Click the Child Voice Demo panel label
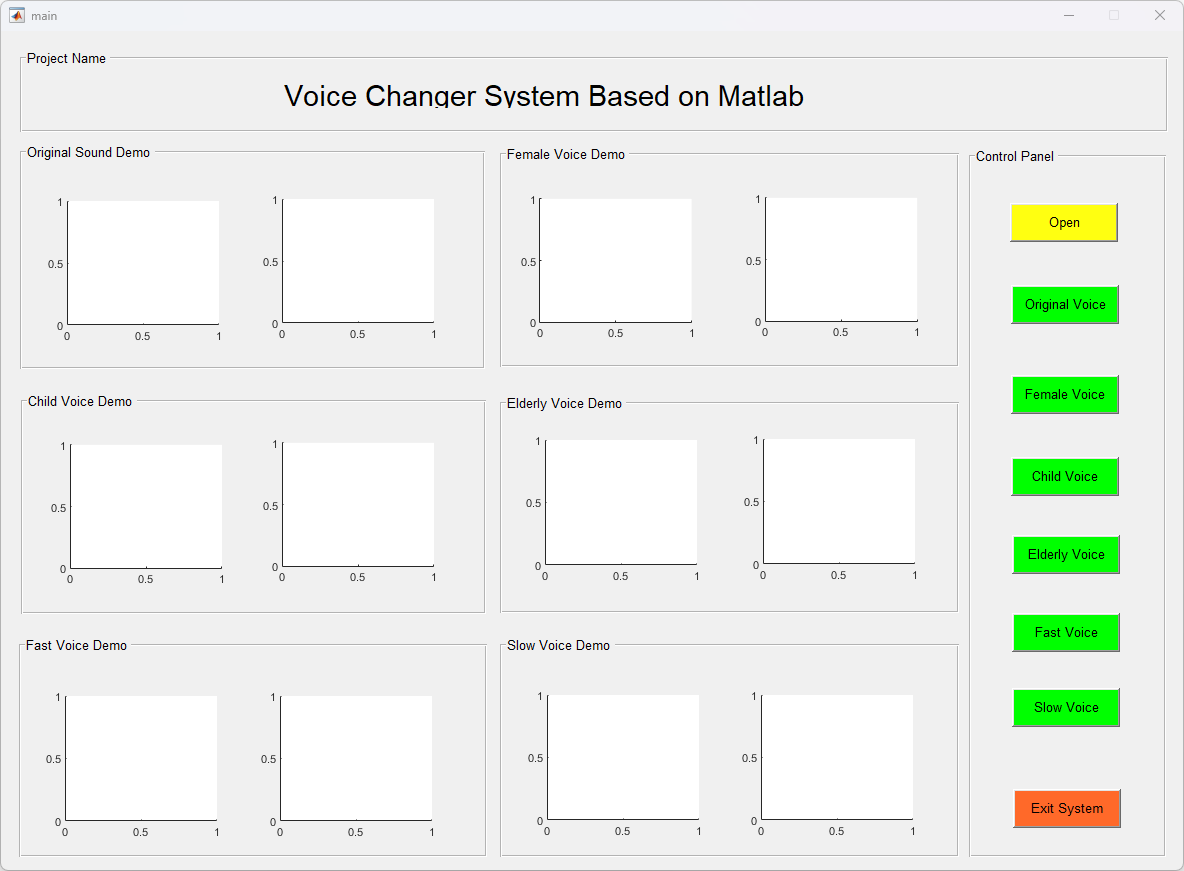 80,402
